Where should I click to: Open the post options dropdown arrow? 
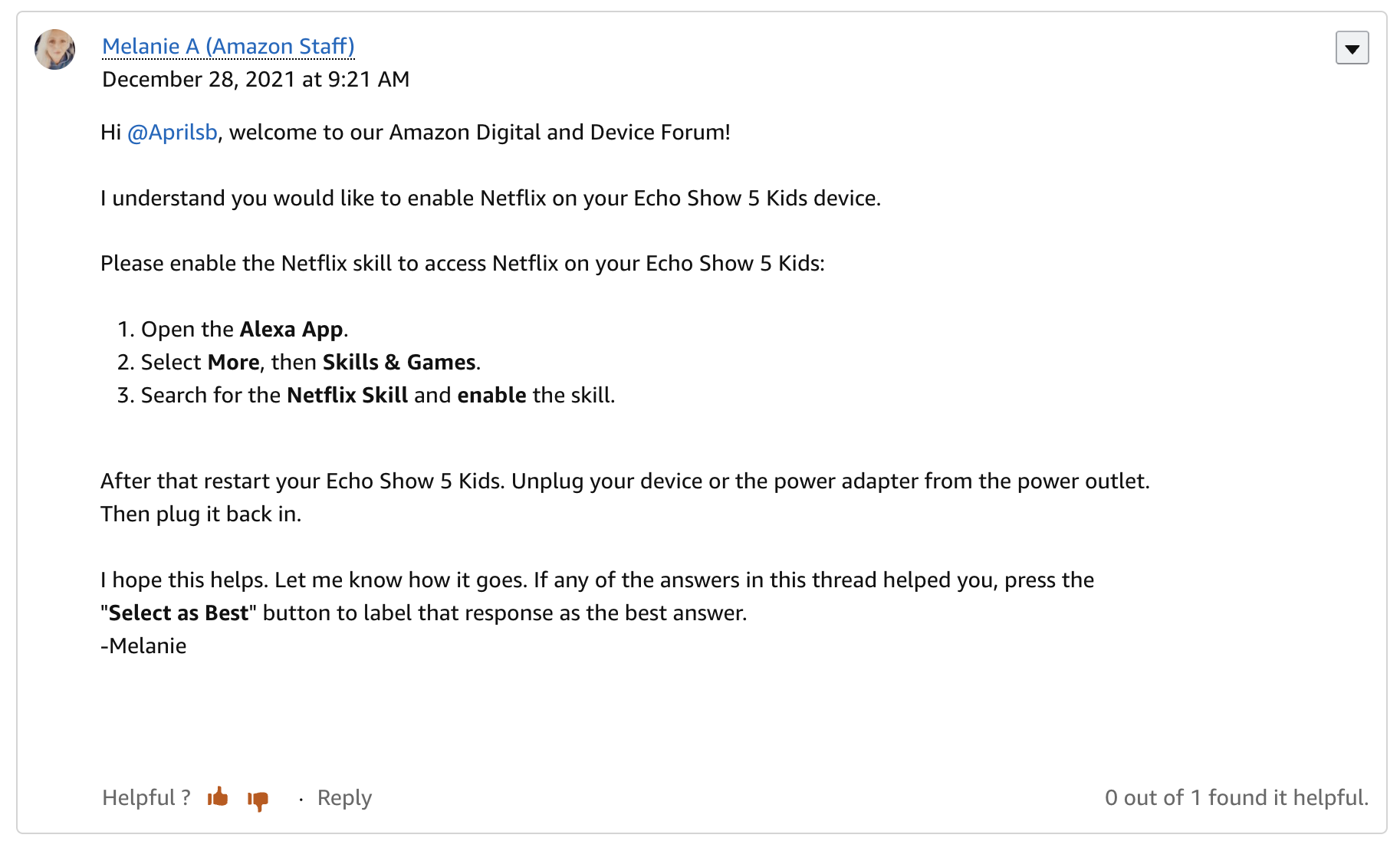tap(1352, 48)
